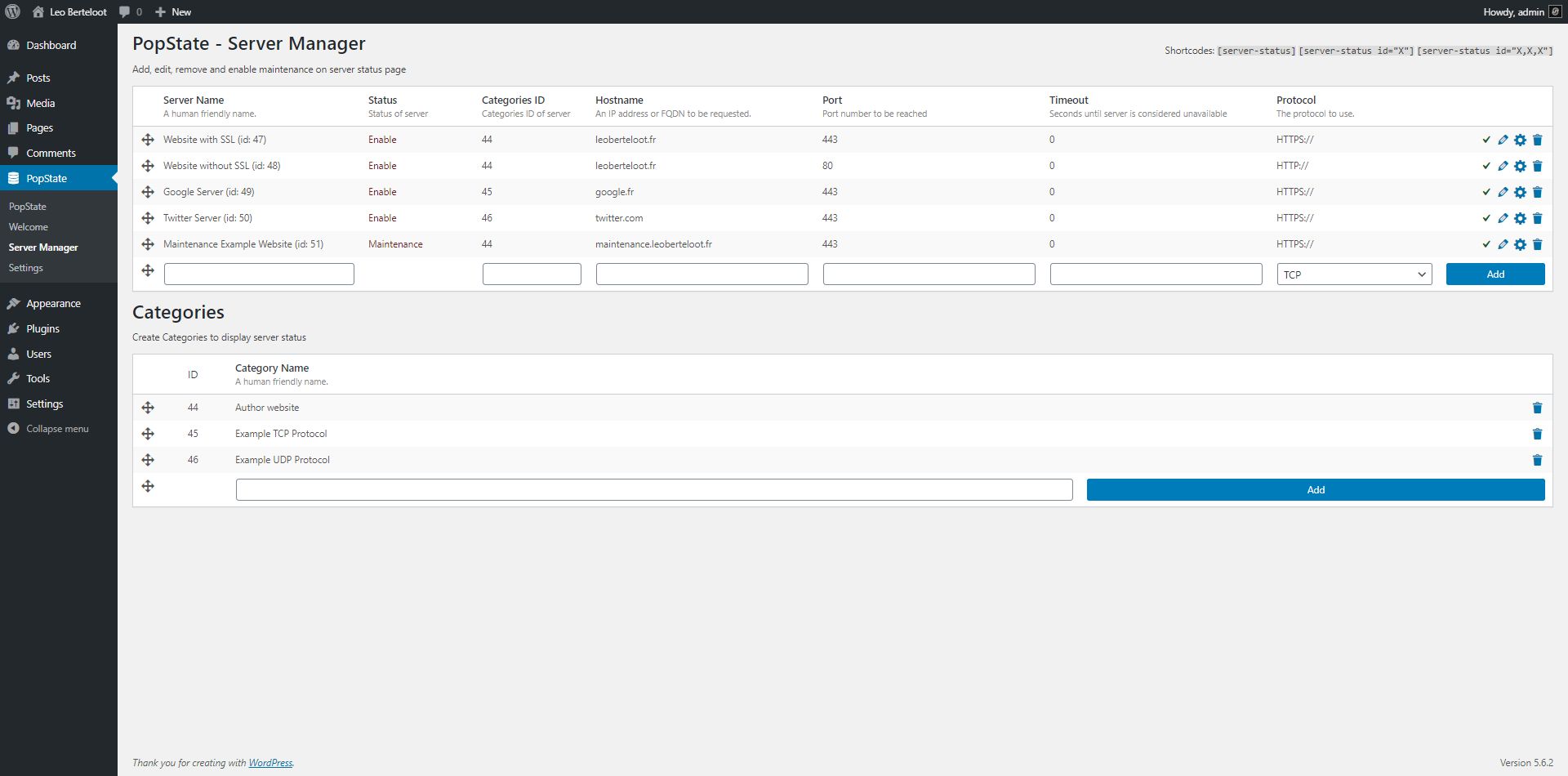Click the WordPress logo in admin bar

[x=12, y=11]
